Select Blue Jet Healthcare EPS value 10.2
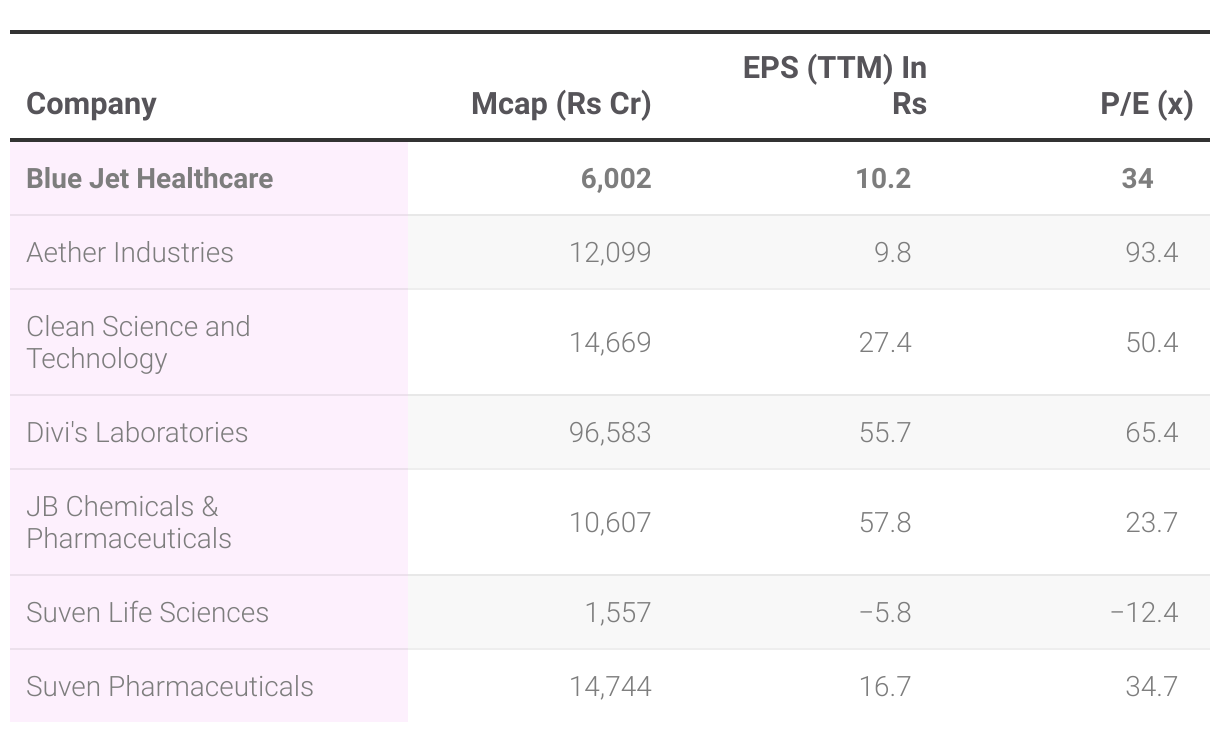 coord(883,178)
